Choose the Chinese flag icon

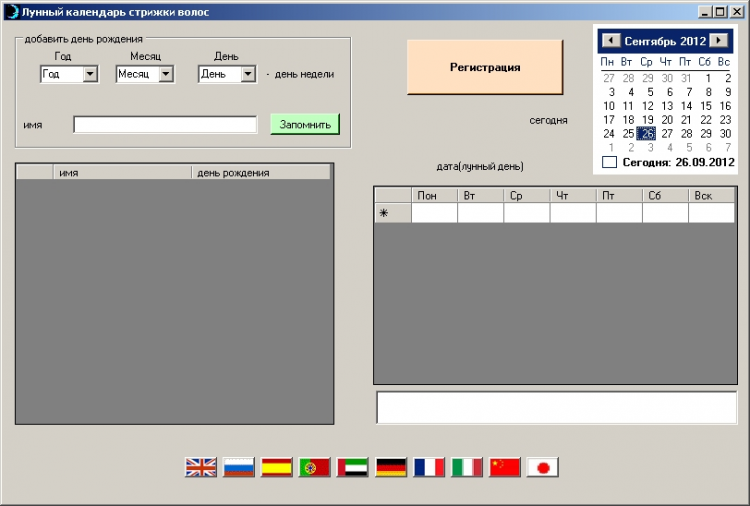[505, 467]
